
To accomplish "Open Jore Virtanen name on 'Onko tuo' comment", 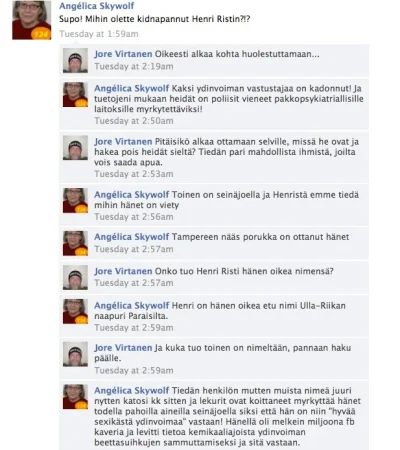I will [123, 271].
